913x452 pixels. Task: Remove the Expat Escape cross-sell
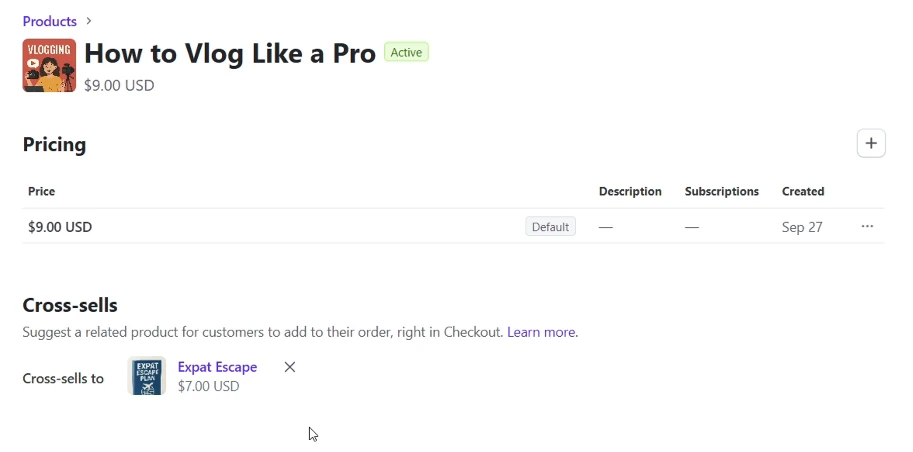coord(290,367)
